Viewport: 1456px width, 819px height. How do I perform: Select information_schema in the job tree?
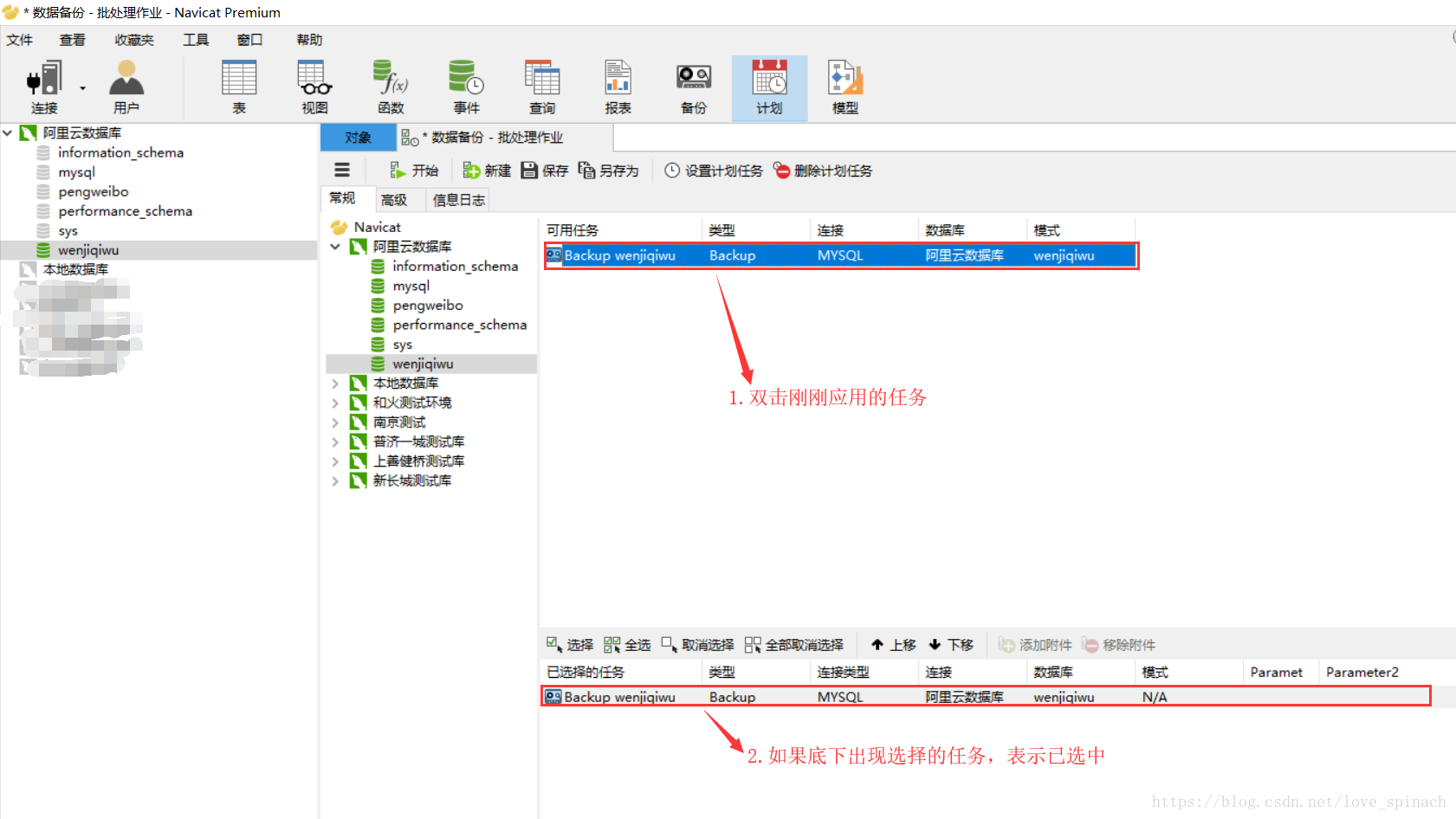tap(455, 267)
